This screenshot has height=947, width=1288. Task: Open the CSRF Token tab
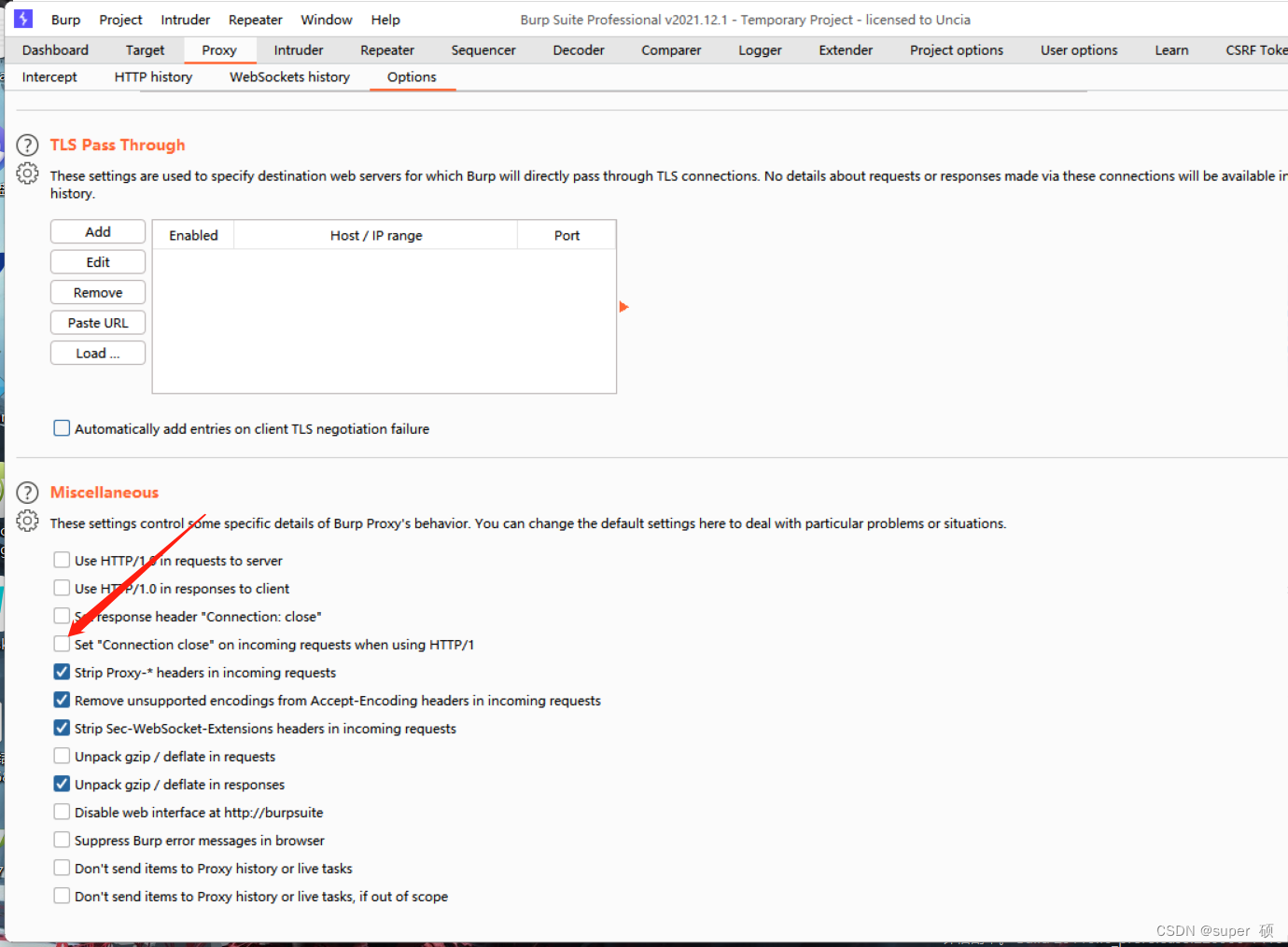1255,50
